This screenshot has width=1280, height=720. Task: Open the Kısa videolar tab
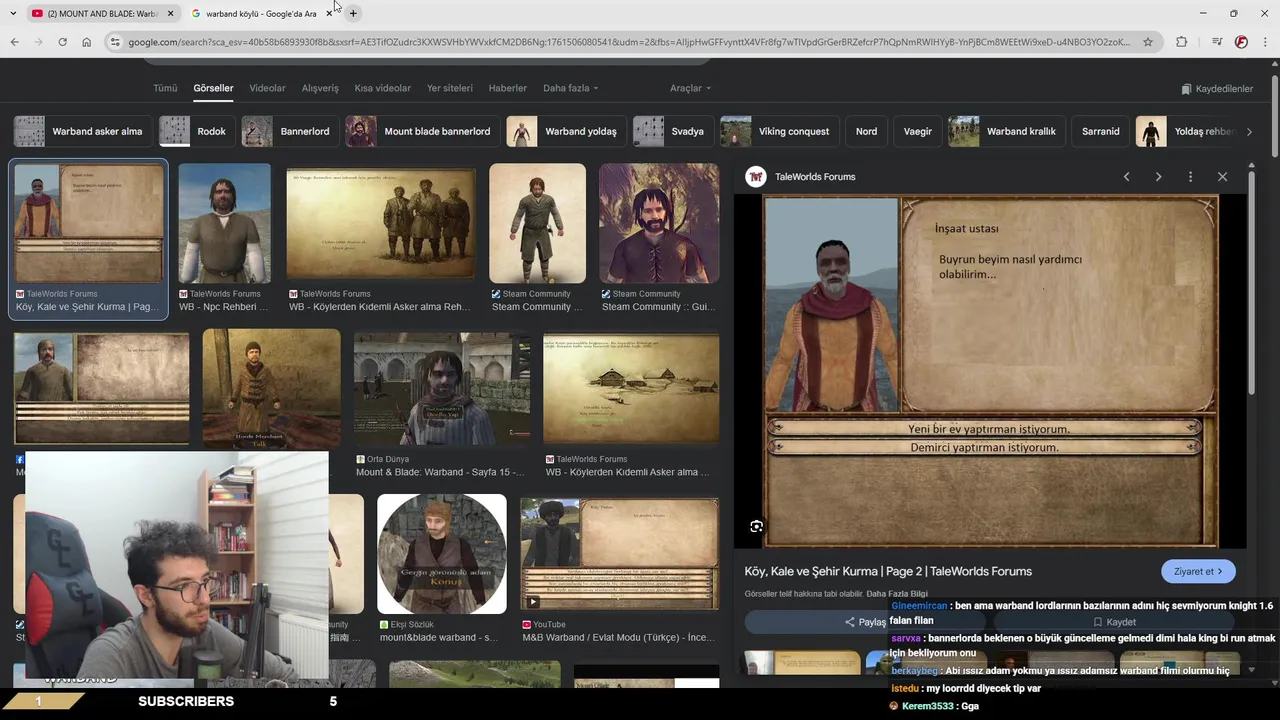382,88
